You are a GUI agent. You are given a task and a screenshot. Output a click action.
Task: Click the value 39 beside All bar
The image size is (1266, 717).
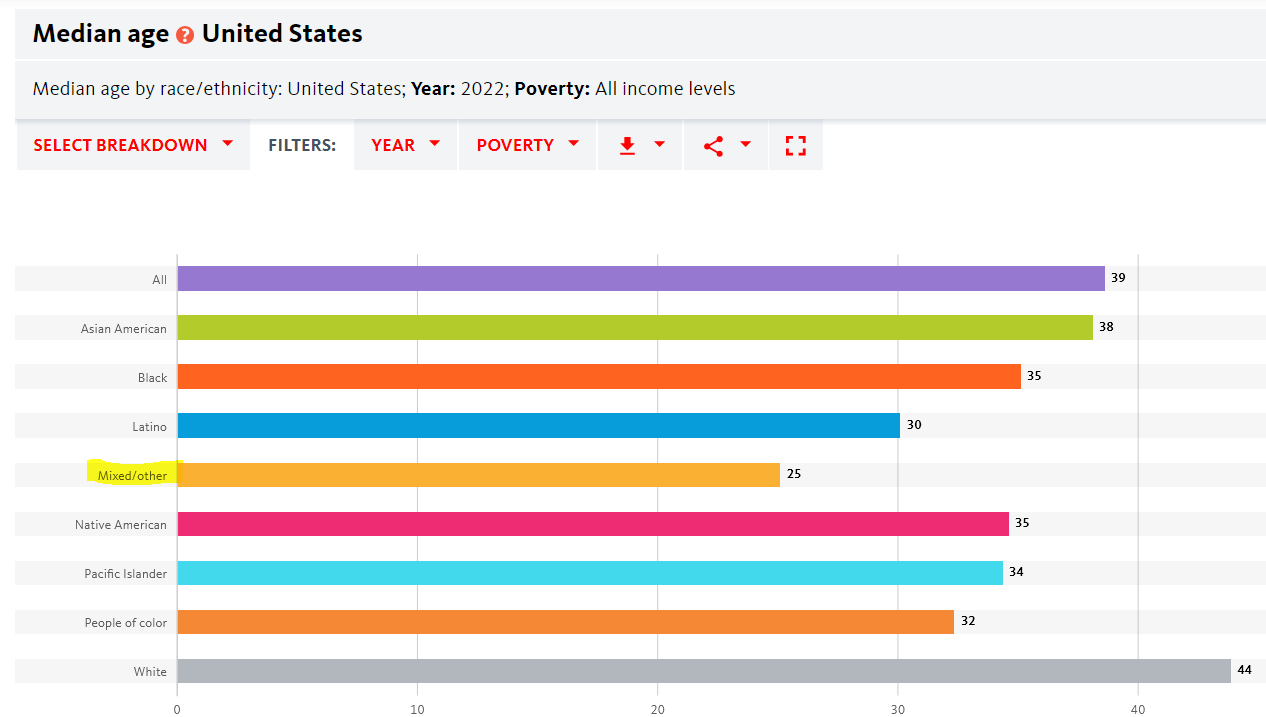[1118, 278]
